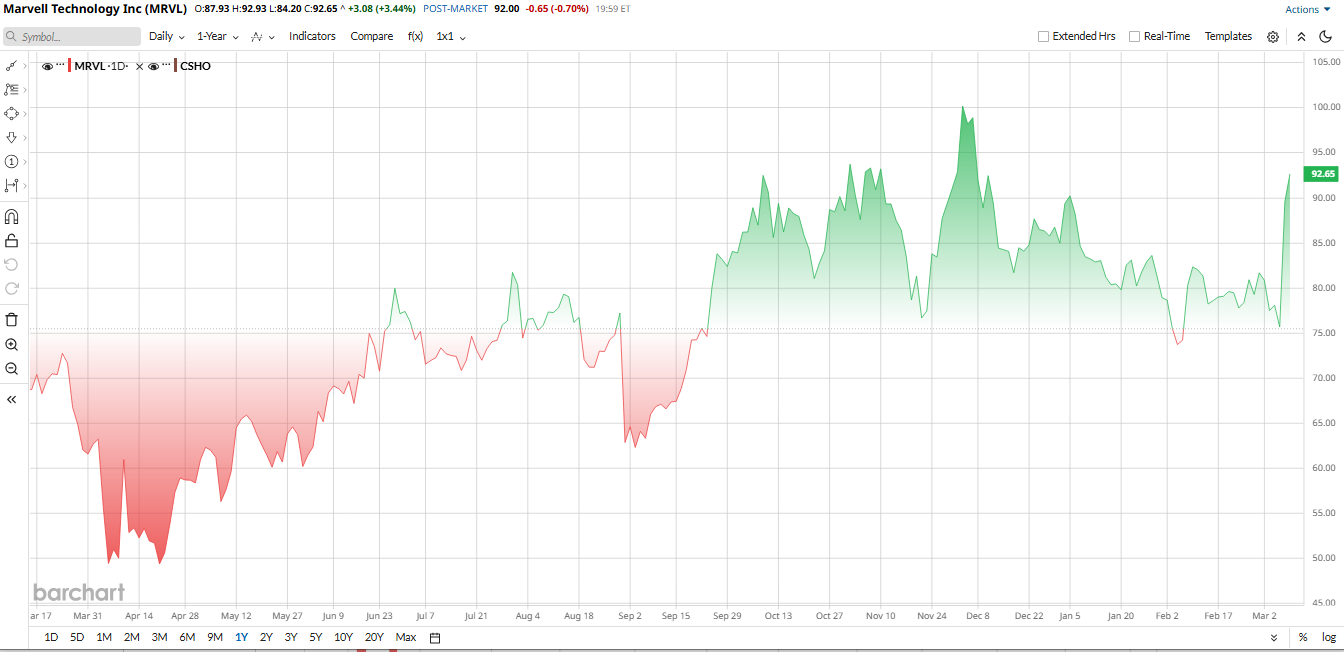Select the 1D time range
The width and height of the screenshot is (1344, 652).
[x=51, y=637]
